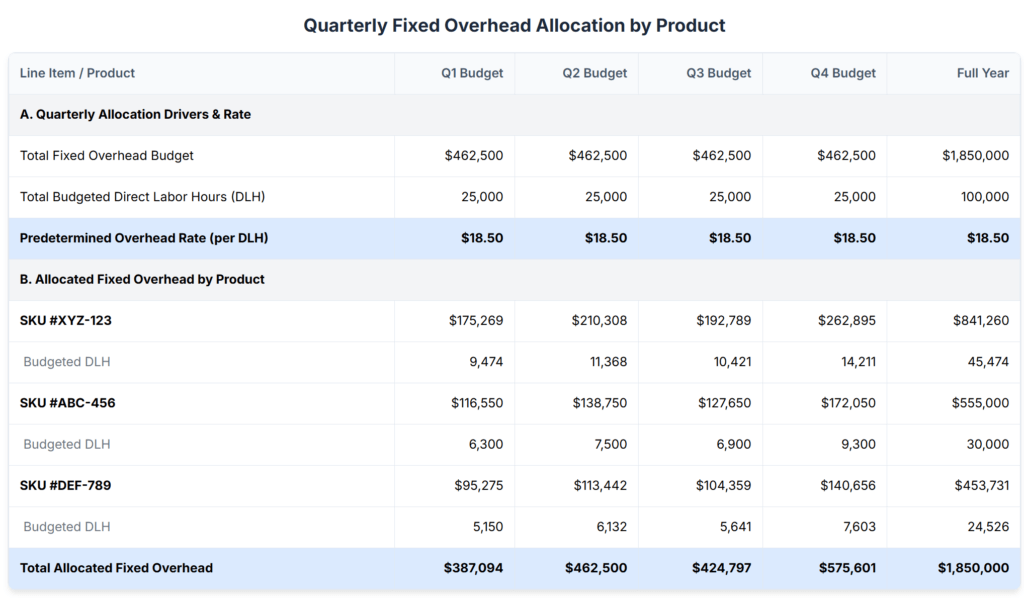This screenshot has width=1024, height=598.
Task: Click the $841,260 full year cell
Action: (981, 321)
